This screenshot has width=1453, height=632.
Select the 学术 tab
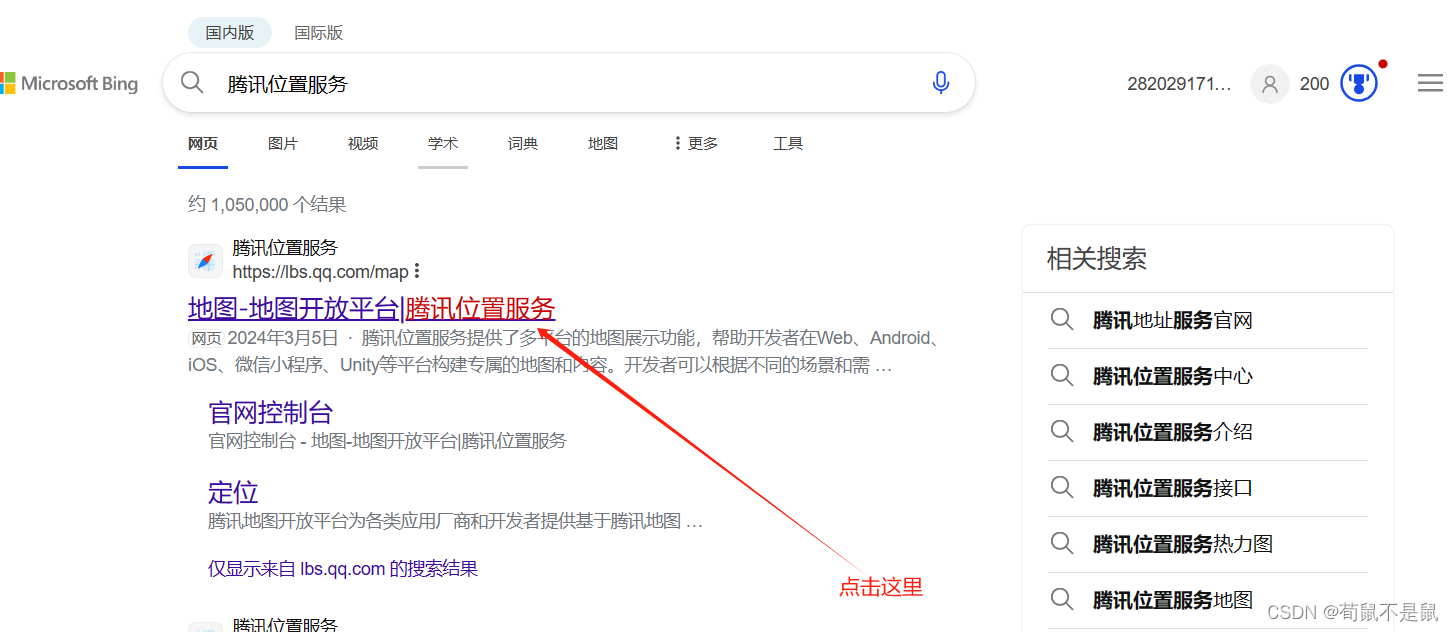443,143
